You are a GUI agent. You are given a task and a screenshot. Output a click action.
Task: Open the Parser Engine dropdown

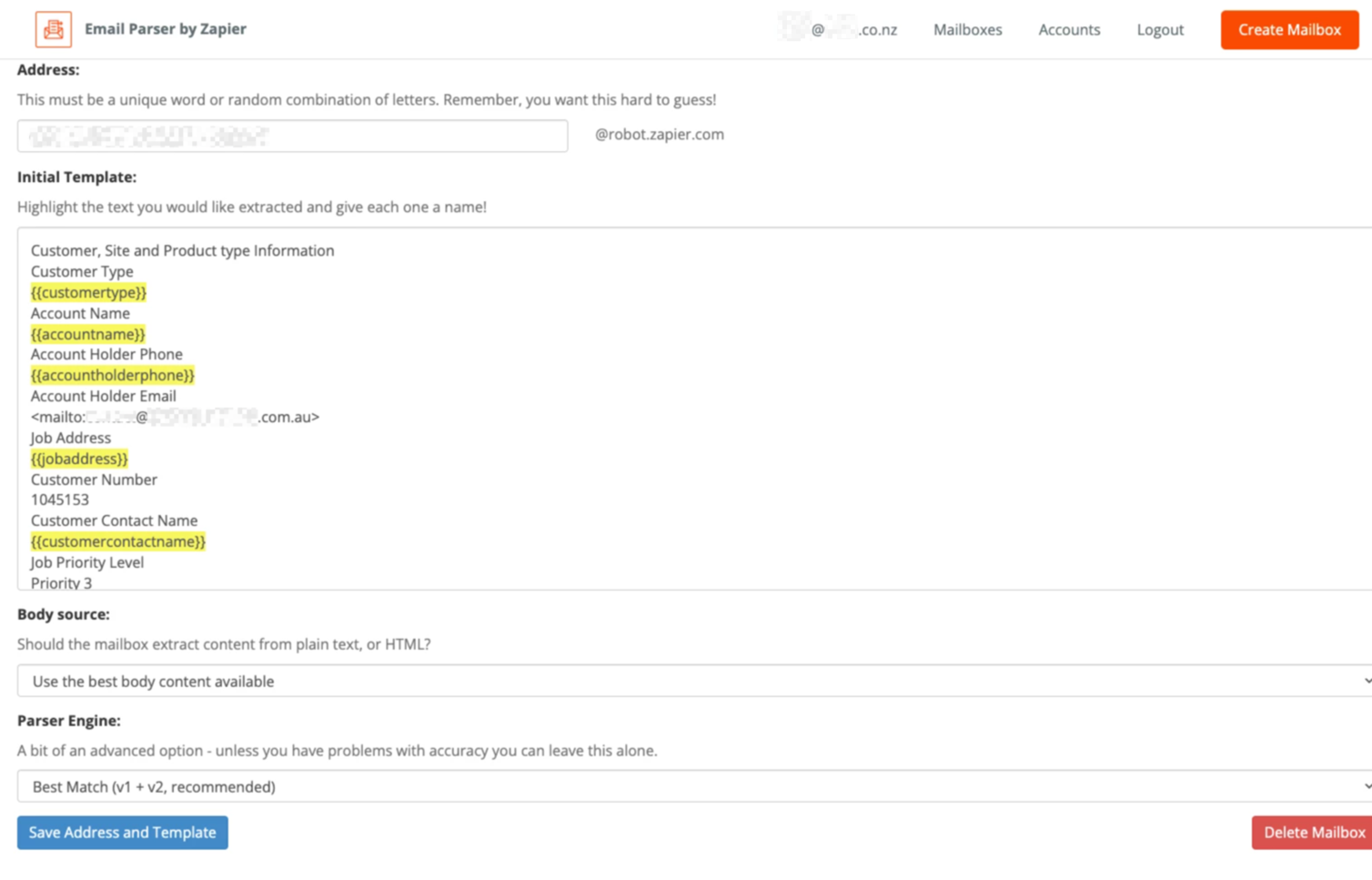[694, 786]
